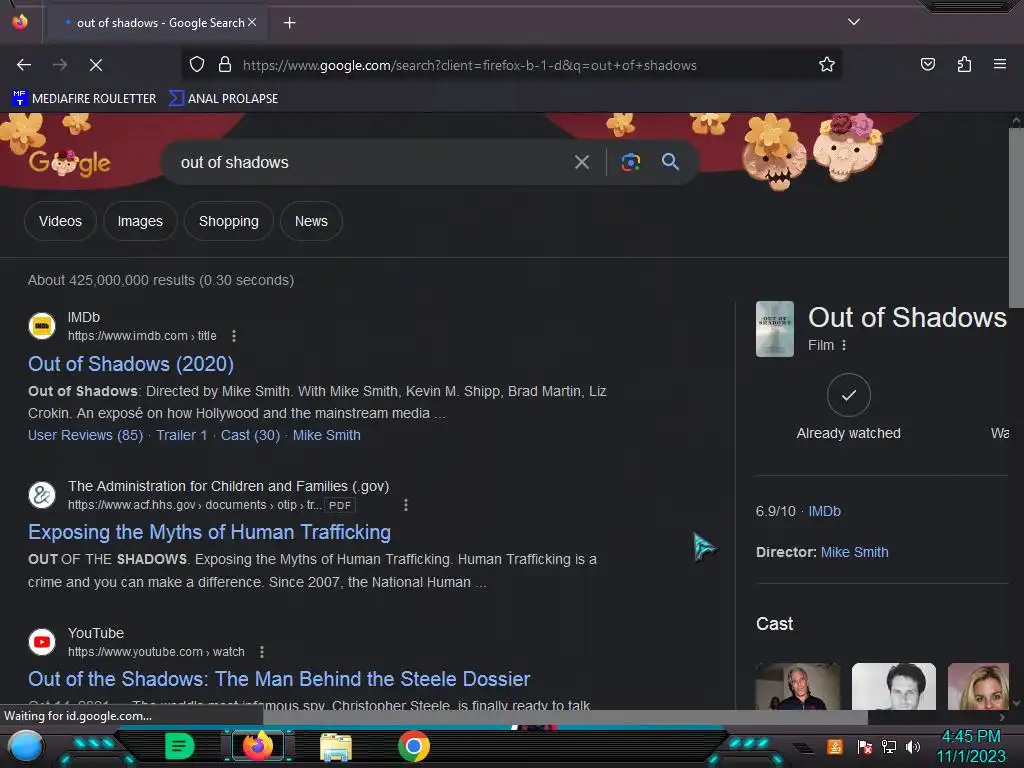Viewport: 1024px width, 768px height.
Task: Click the Administration for Children and Families favicon
Action: tap(42, 495)
